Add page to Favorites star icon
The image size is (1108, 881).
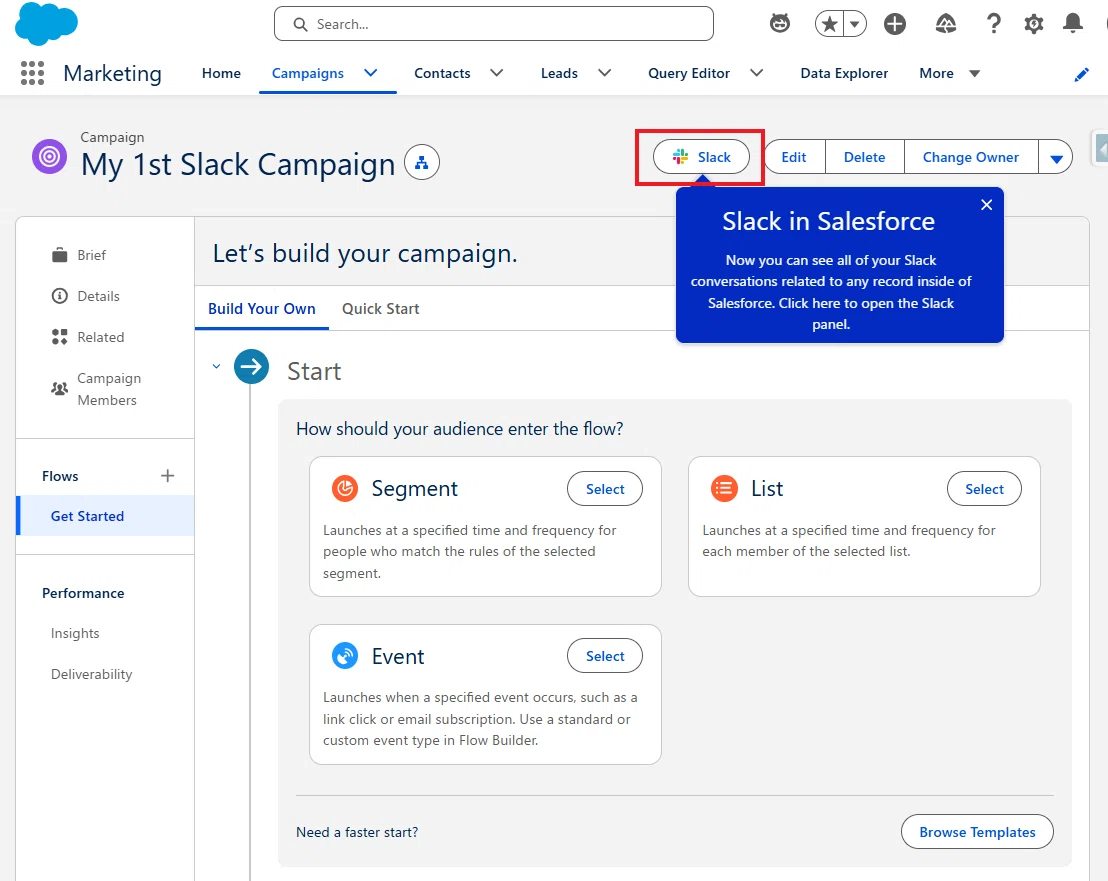[830, 24]
